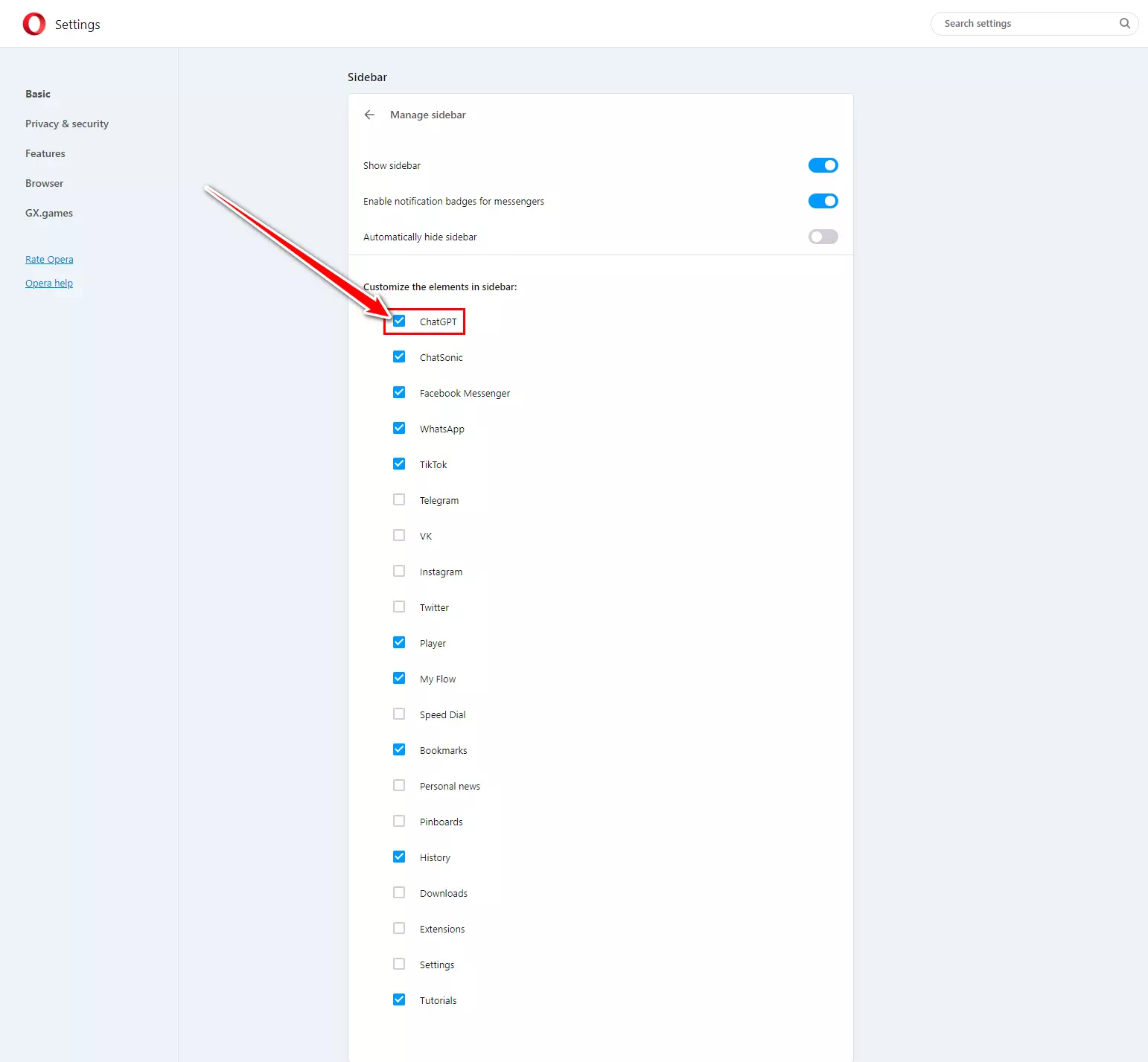This screenshot has width=1148, height=1062.
Task: Uncheck the Facebook Messenger checkbox
Action: point(399,392)
